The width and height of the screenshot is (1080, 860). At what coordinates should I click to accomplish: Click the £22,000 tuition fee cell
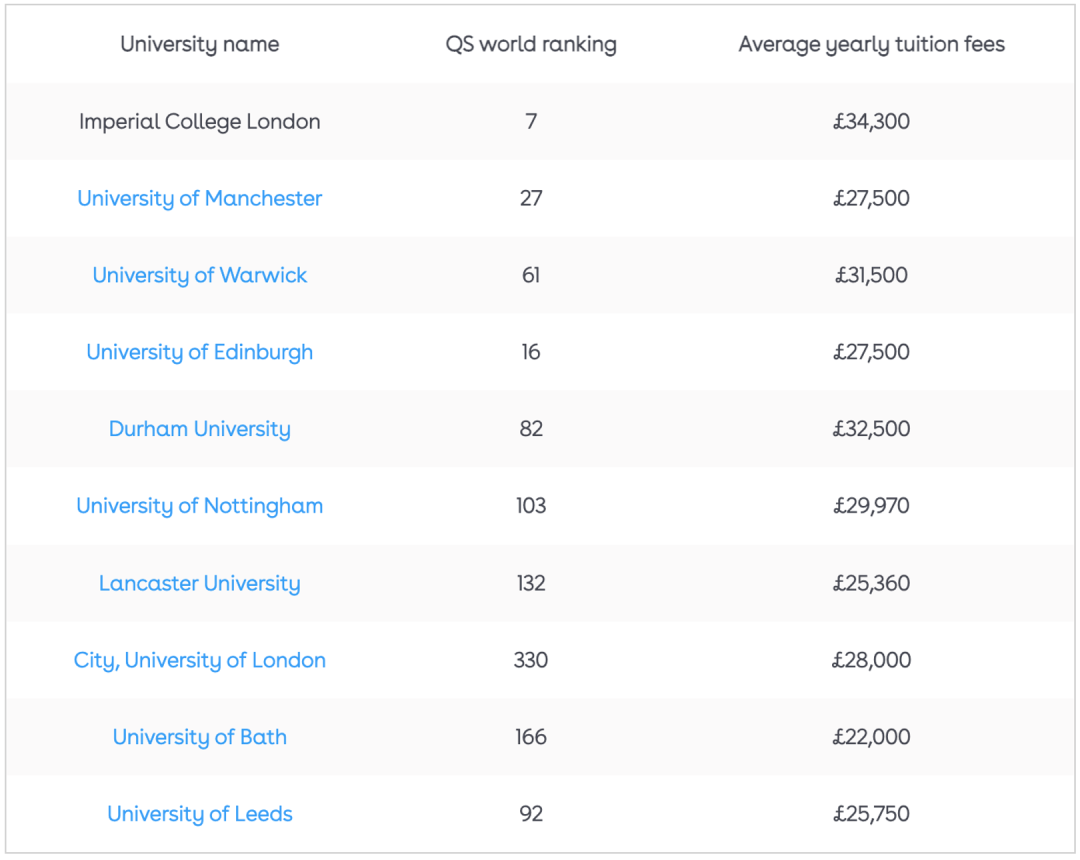click(x=871, y=737)
